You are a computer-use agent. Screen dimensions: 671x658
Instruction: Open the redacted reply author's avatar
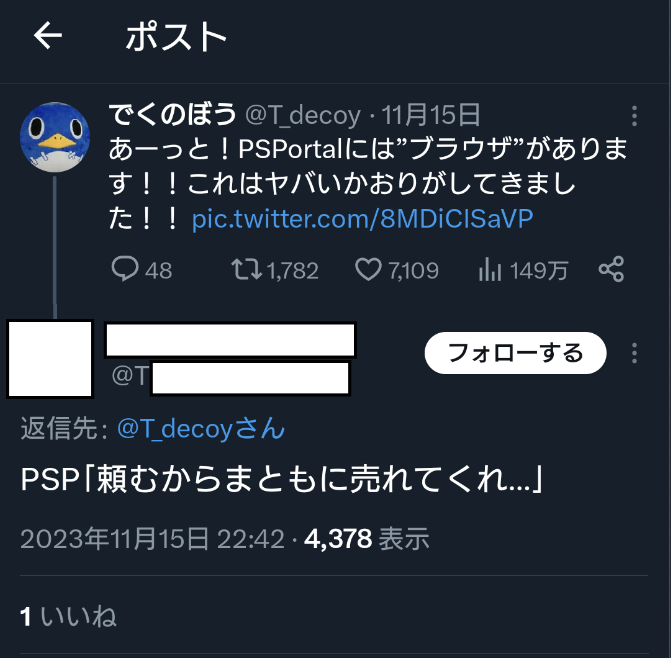[x=50, y=359]
